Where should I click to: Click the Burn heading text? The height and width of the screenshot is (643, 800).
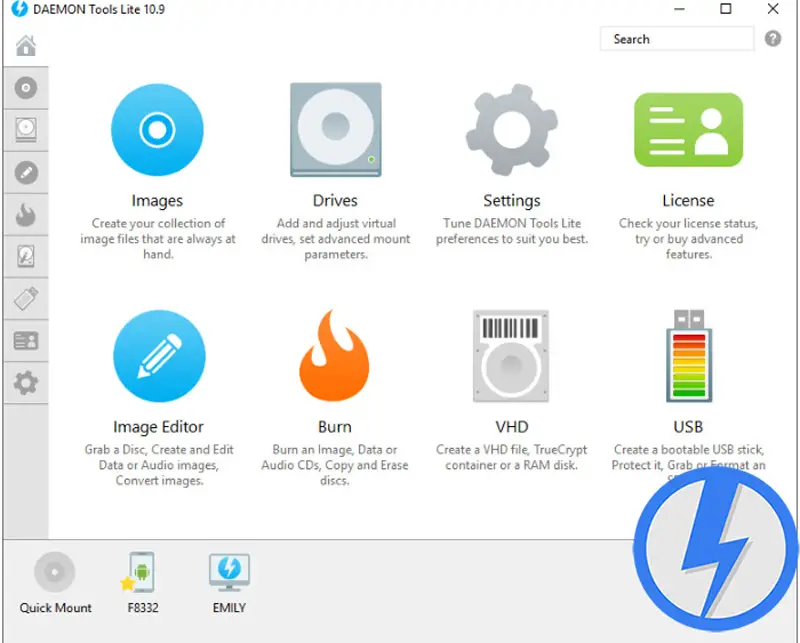point(335,427)
